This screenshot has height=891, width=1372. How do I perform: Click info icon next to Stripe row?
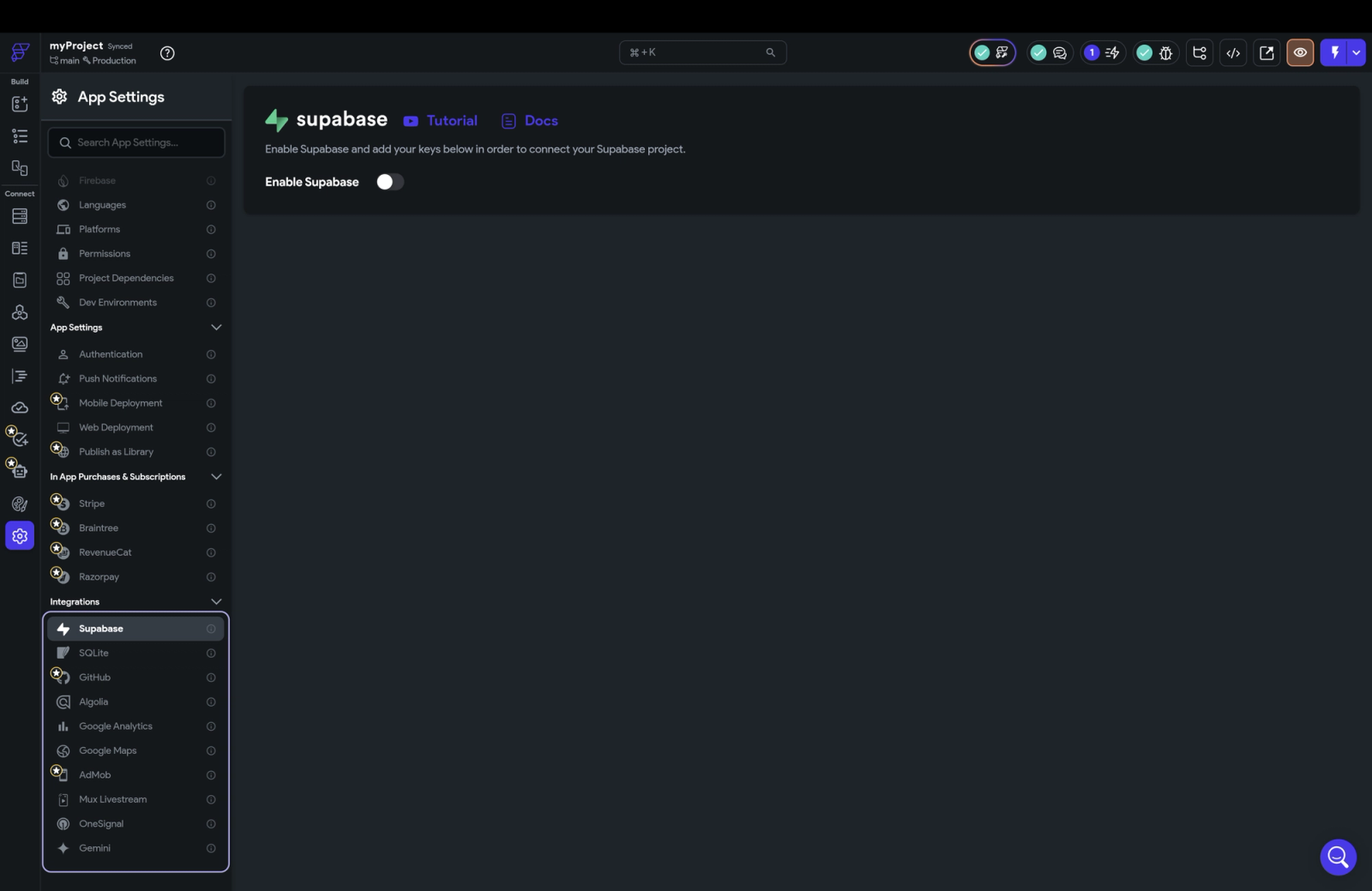(211, 503)
